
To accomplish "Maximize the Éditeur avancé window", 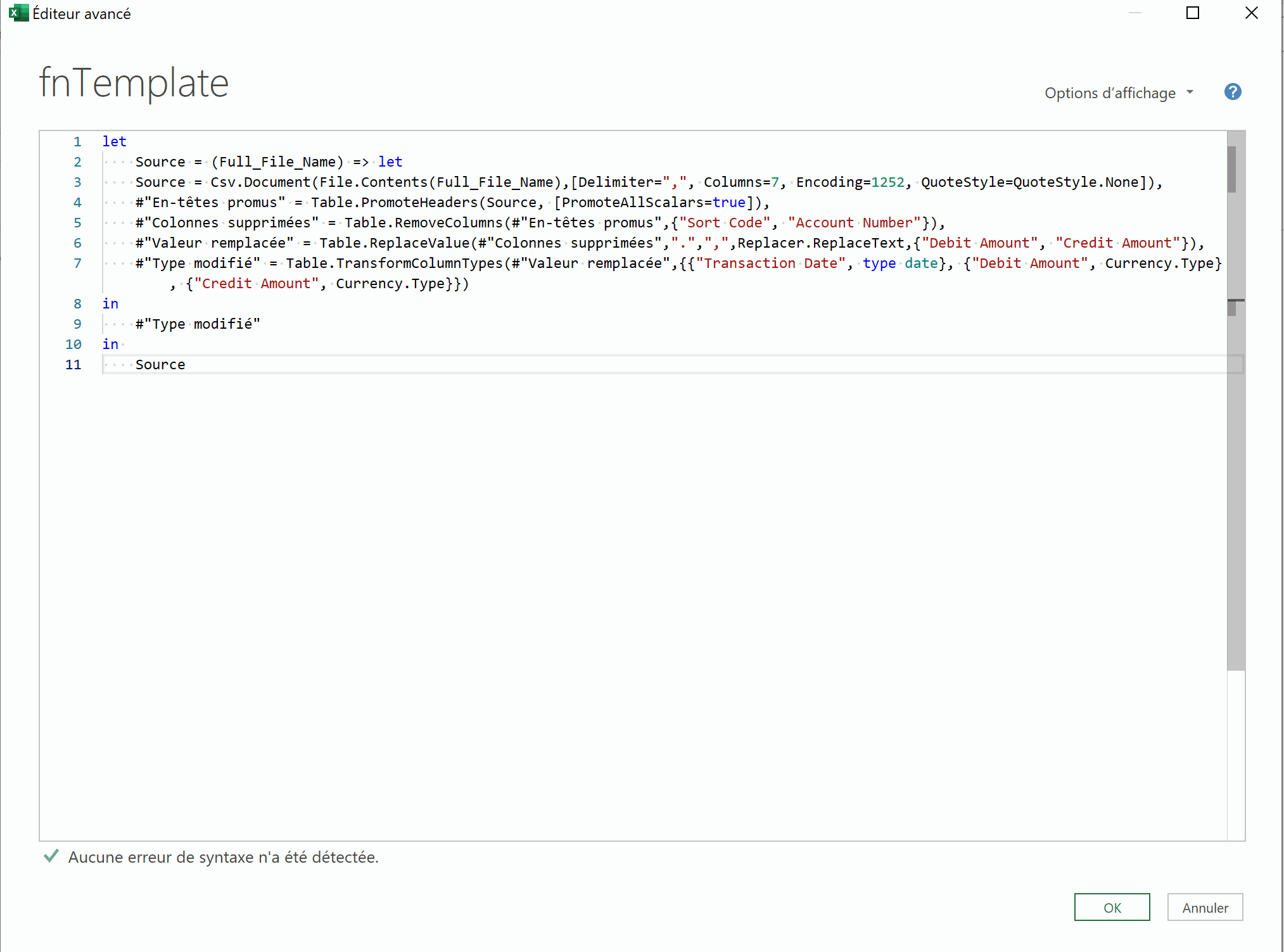I will point(1192,13).
